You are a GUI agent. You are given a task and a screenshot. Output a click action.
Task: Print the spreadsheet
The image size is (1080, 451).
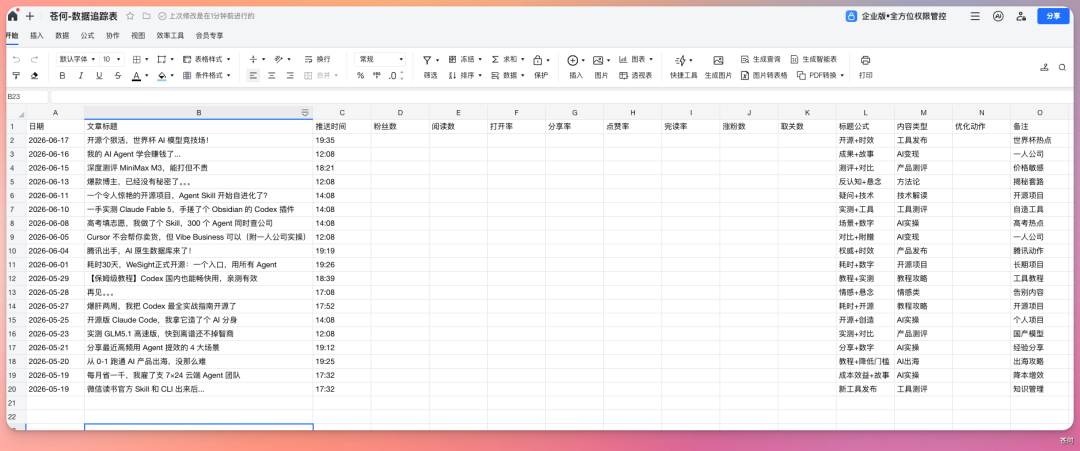pyautogui.click(x=866, y=67)
